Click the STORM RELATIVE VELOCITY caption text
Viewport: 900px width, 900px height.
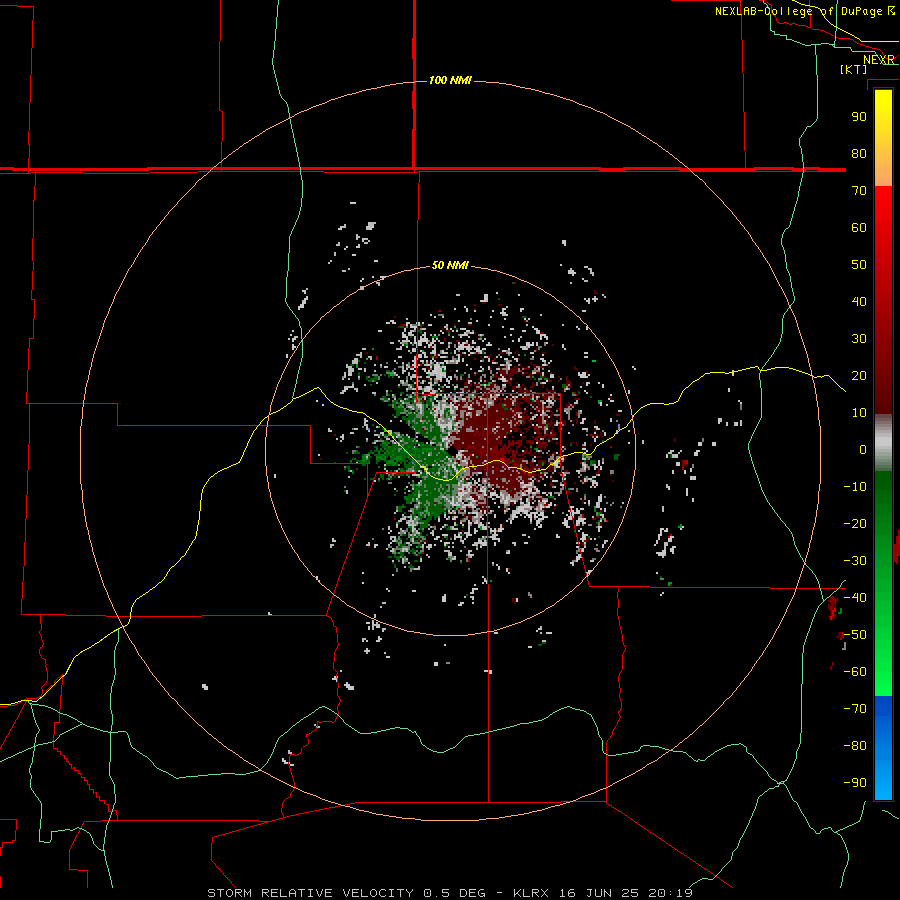tap(311, 893)
